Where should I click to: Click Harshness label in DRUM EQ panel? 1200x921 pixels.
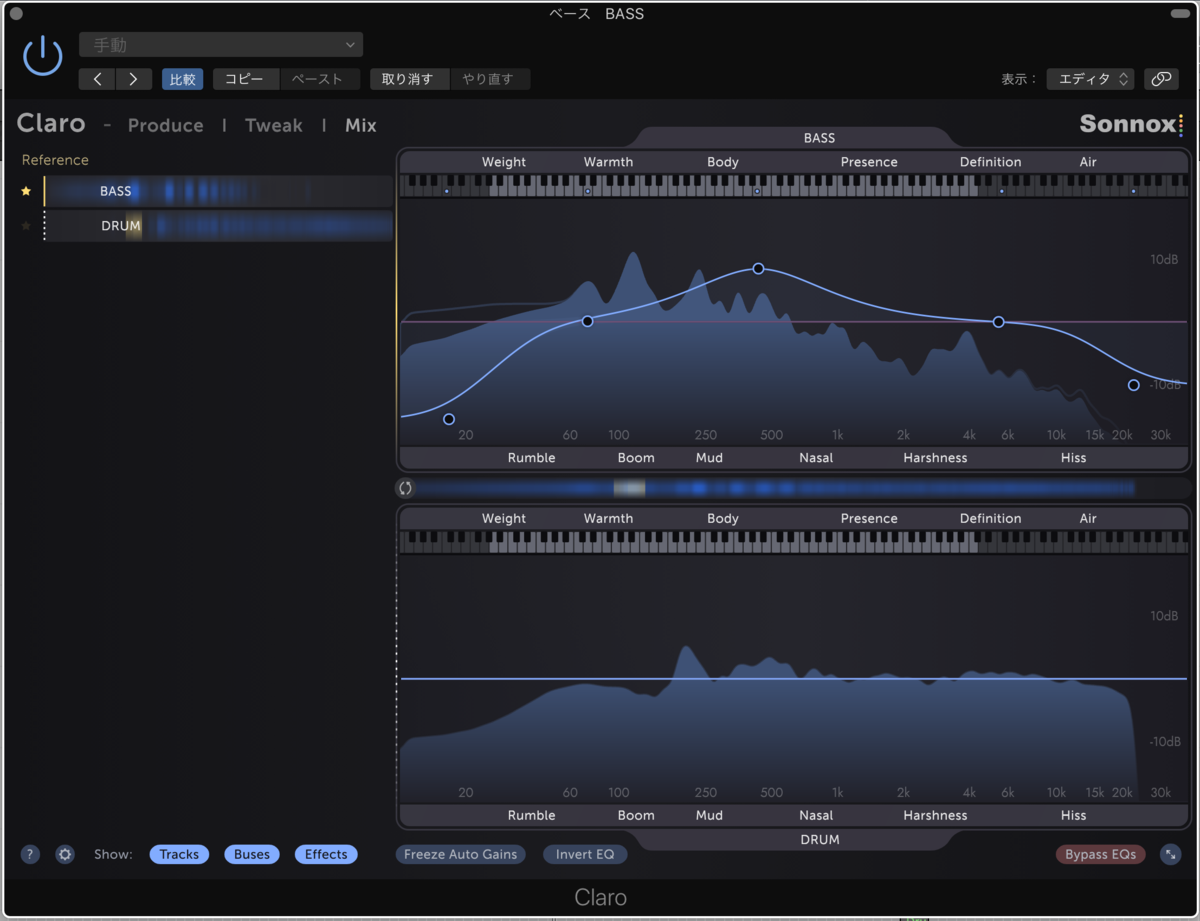tap(935, 815)
